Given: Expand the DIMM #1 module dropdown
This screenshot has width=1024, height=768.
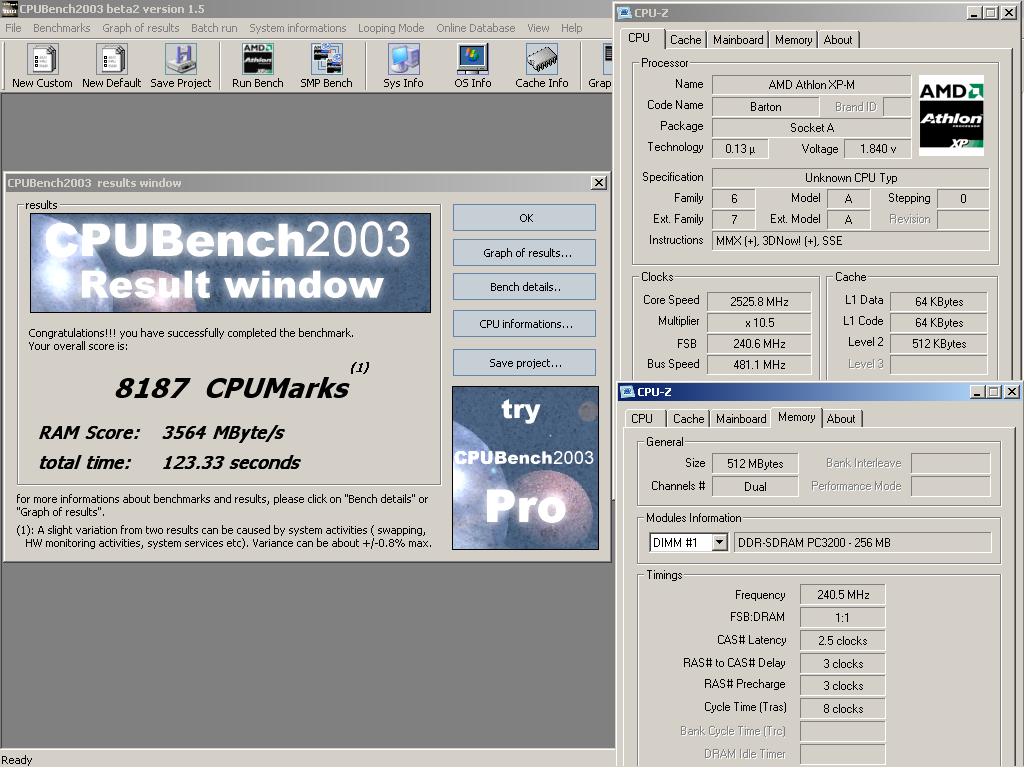Looking at the screenshot, I should point(719,542).
